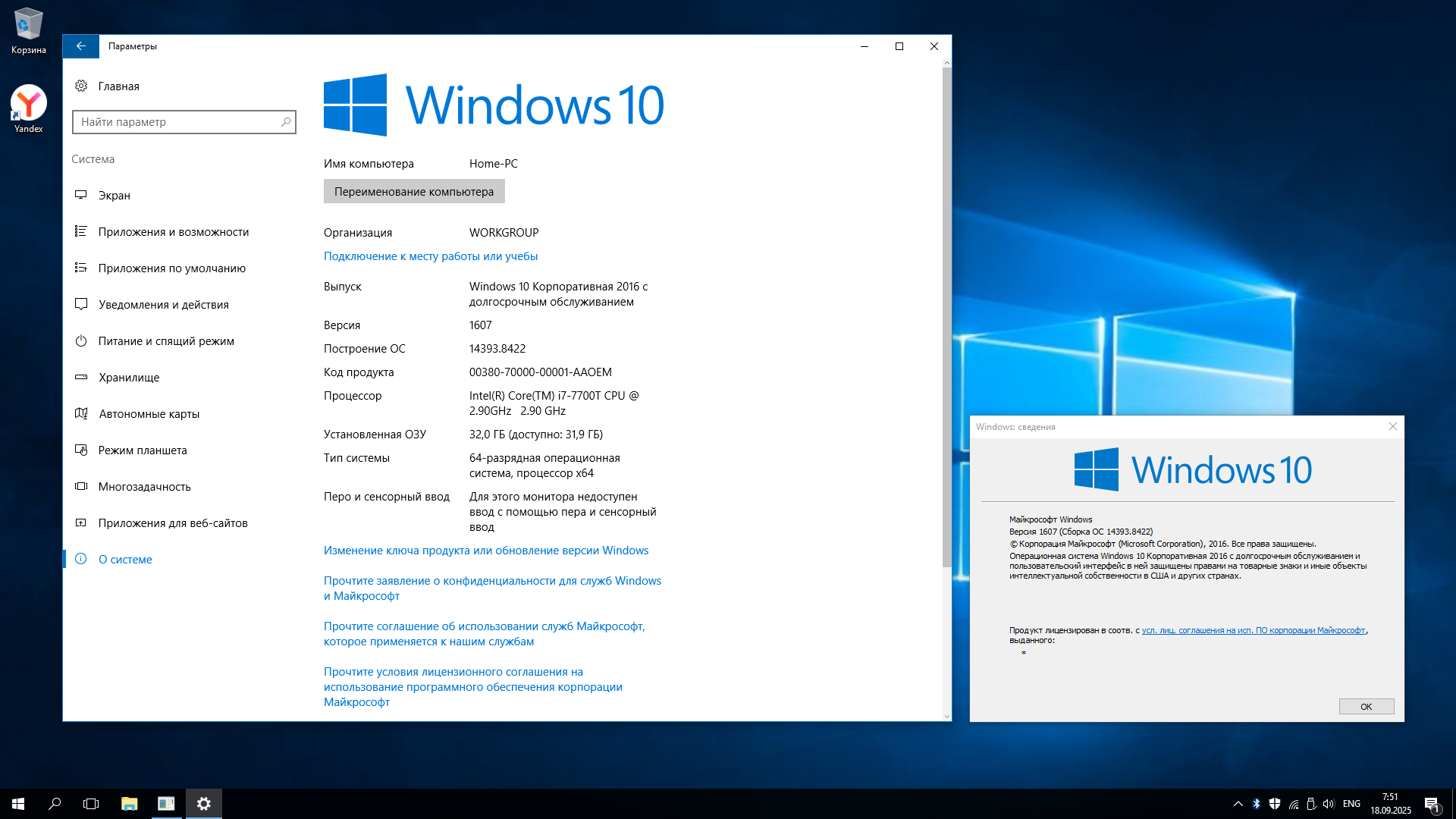
Task: Open Подключение к месту работы или учебы link
Action: tap(430, 256)
